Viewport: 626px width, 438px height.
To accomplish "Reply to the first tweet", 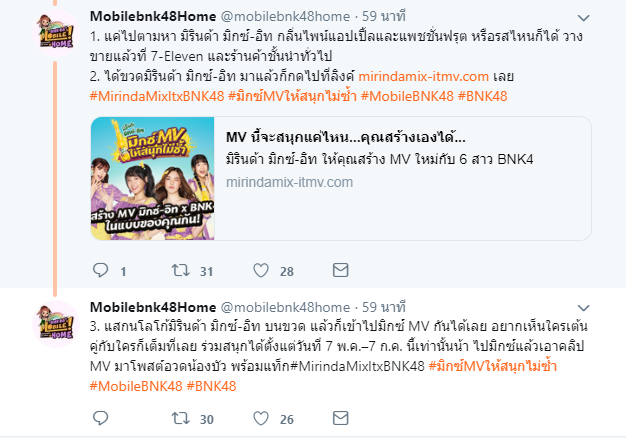I will tap(100, 270).
